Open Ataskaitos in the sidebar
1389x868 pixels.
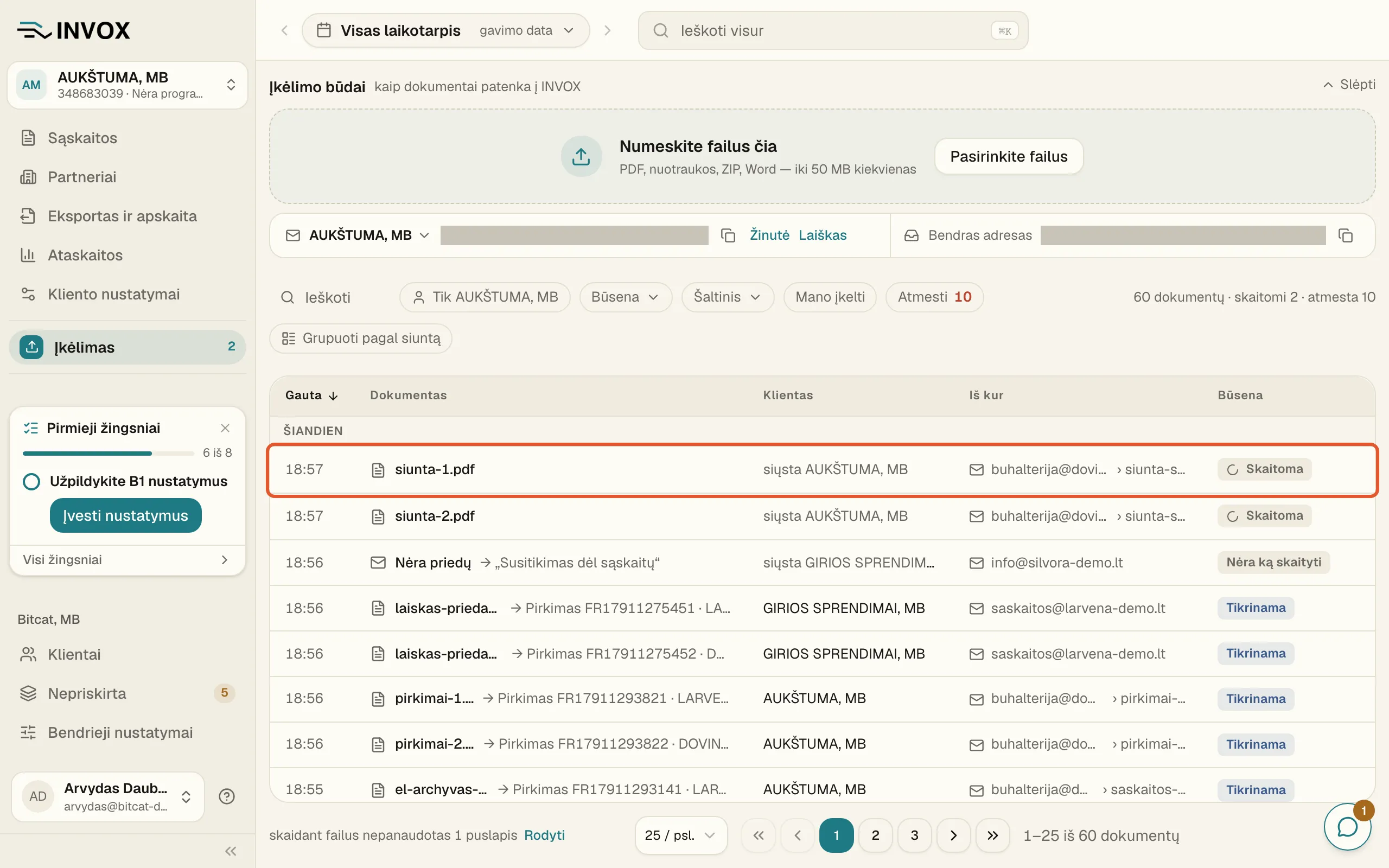tap(128, 255)
